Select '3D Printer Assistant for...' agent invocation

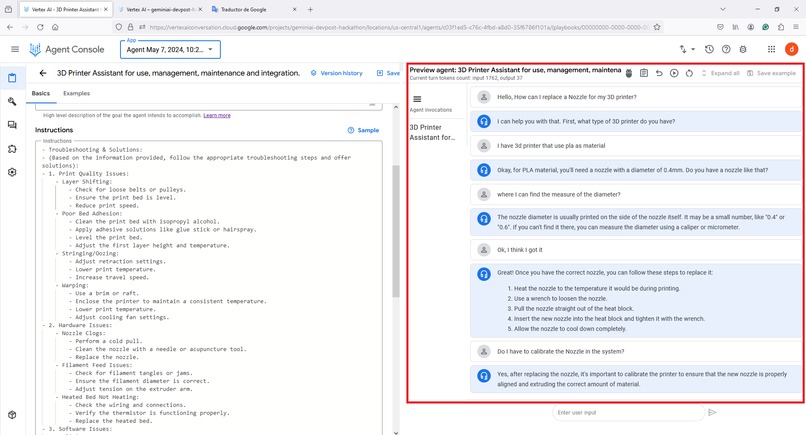[x=432, y=132]
